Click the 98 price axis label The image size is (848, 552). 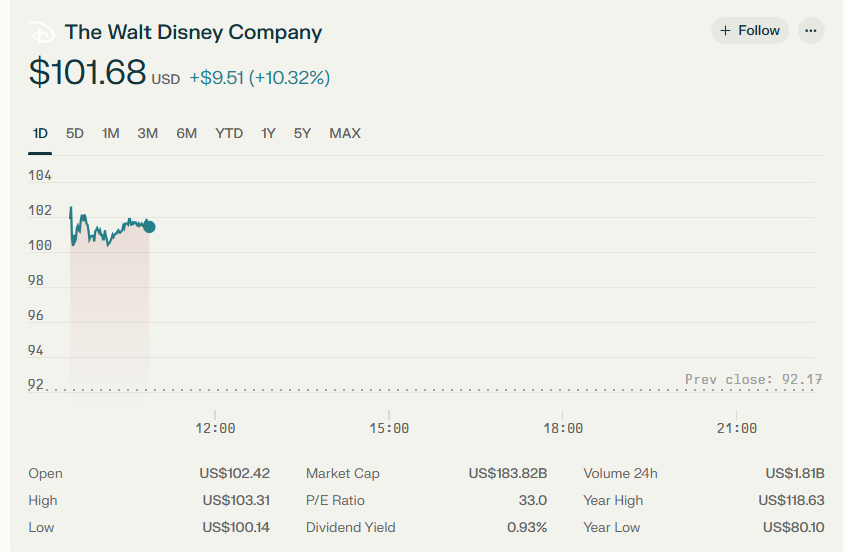pos(36,280)
